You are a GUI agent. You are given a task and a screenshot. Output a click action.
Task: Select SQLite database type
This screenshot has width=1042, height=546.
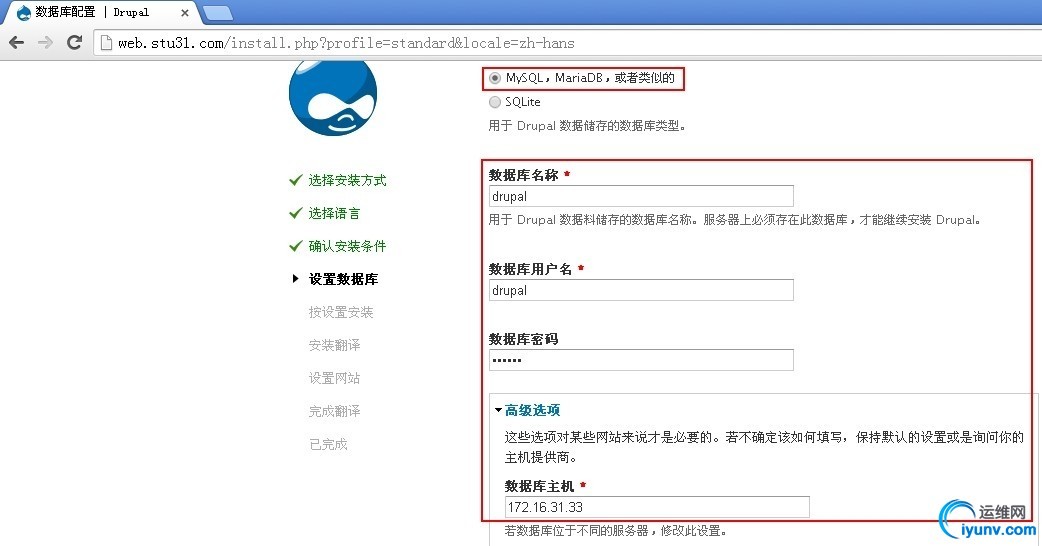click(494, 102)
